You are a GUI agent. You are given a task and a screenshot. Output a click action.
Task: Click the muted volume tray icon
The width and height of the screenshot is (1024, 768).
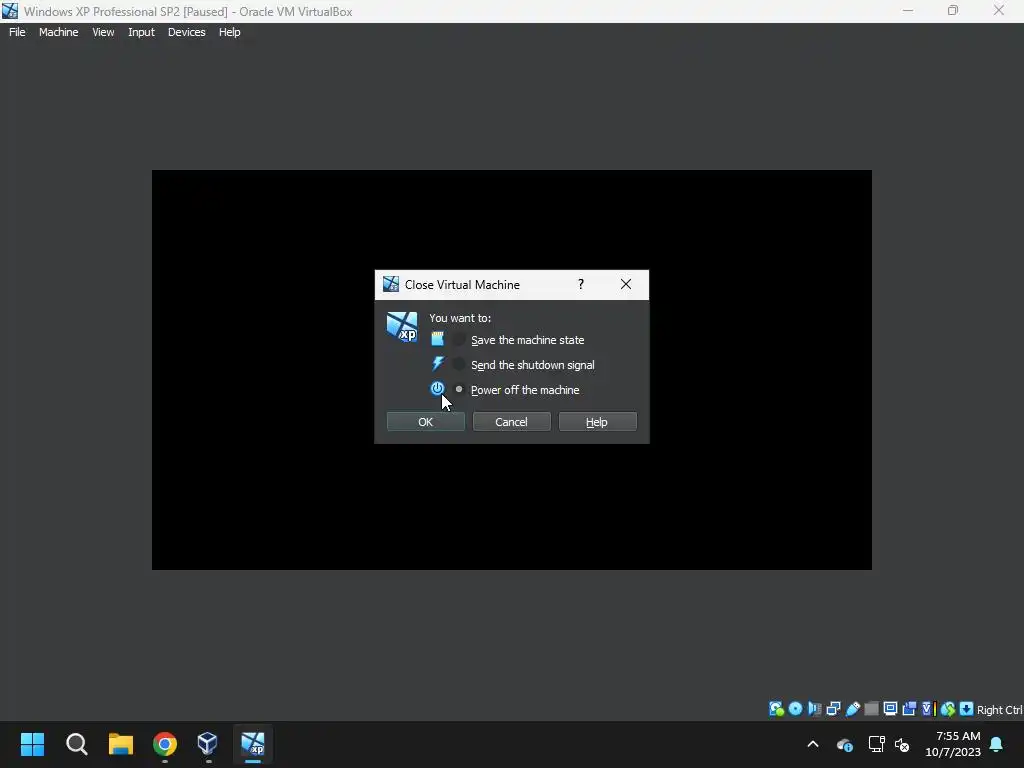pyautogui.click(x=902, y=744)
